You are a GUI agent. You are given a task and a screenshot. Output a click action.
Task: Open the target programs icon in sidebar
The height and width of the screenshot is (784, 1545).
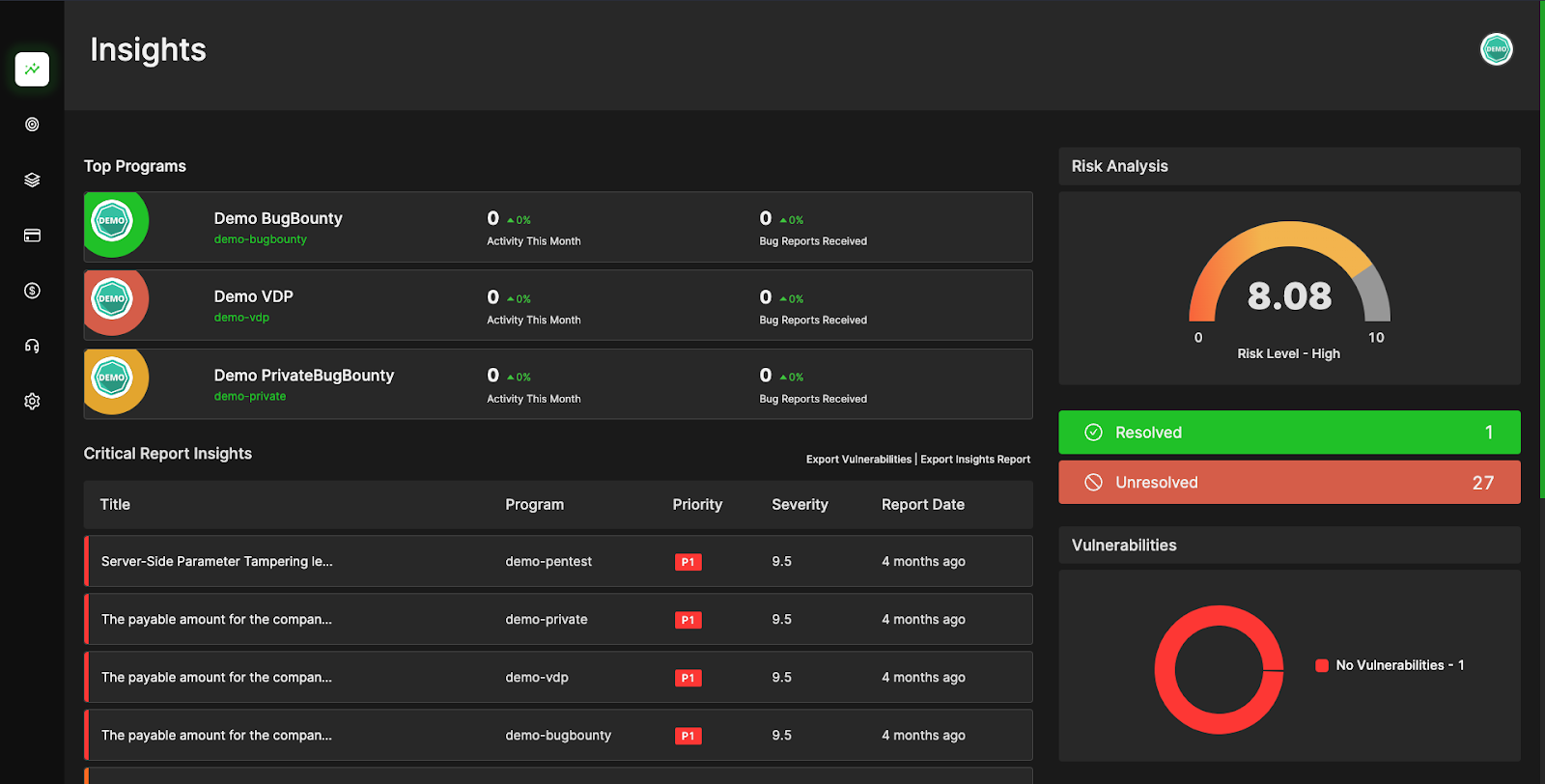pyautogui.click(x=32, y=125)
